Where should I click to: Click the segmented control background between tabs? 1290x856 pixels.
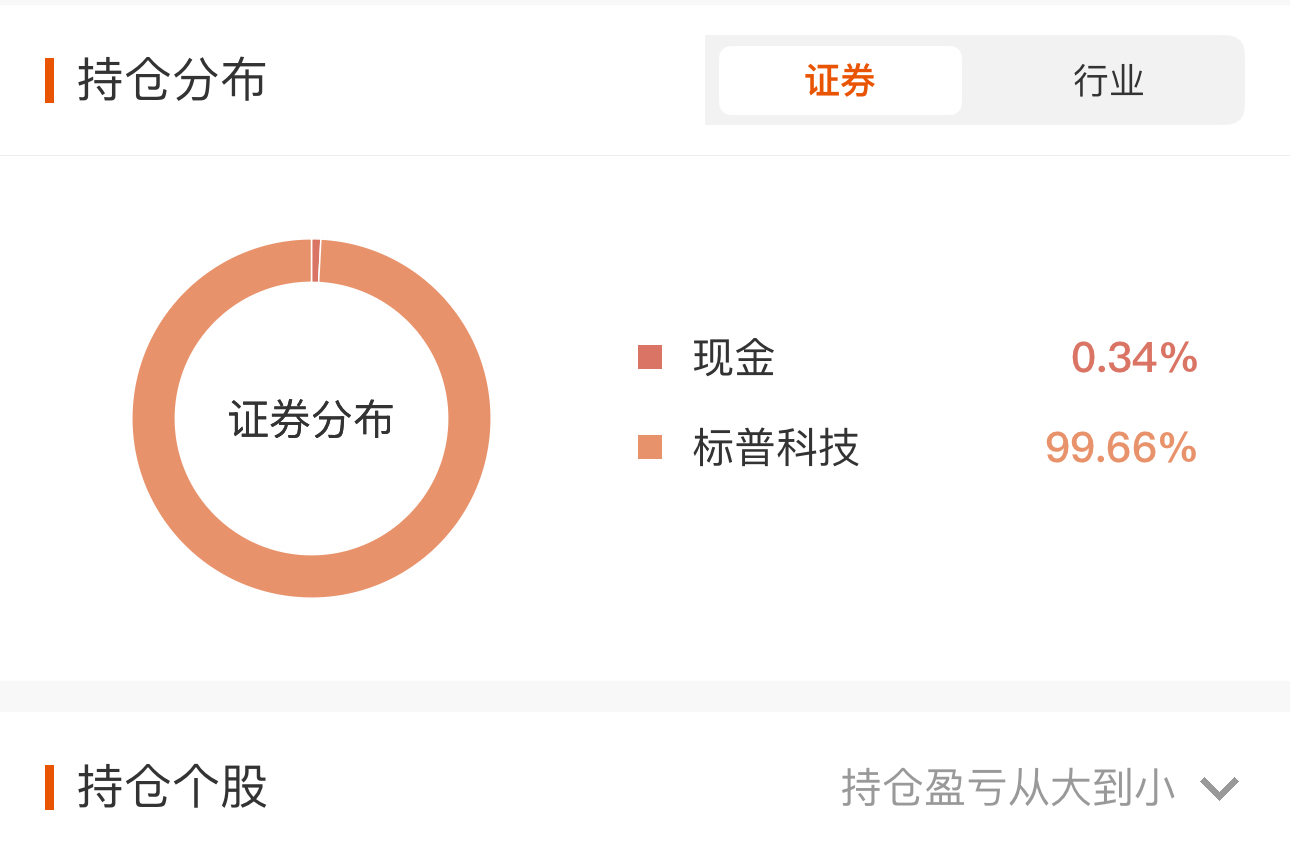[x=967, y=80]
